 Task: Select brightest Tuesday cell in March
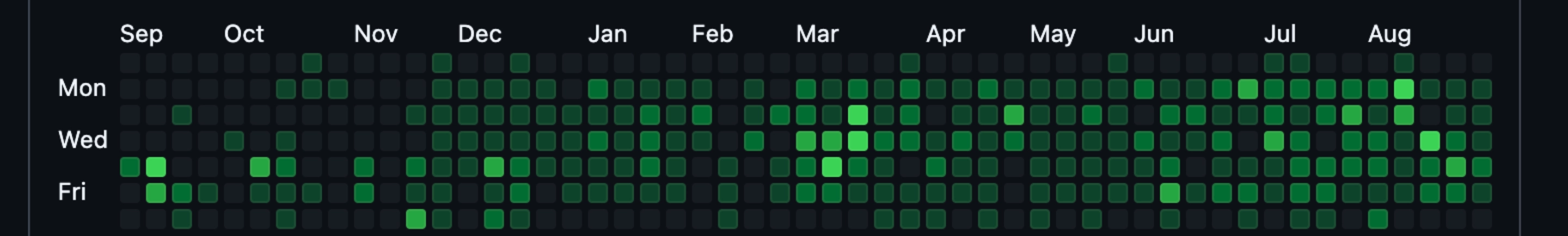click(857, 115)
